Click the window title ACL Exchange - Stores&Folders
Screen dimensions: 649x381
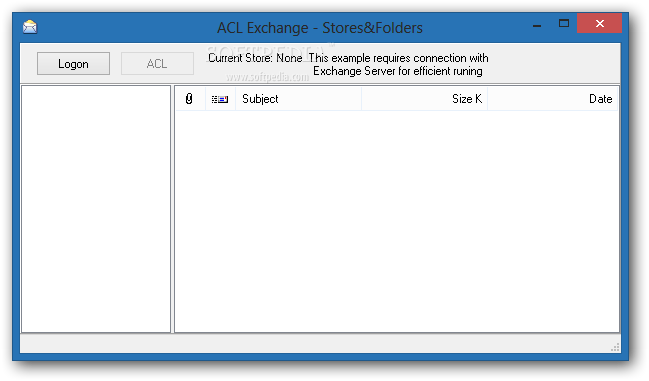[320, 28]
